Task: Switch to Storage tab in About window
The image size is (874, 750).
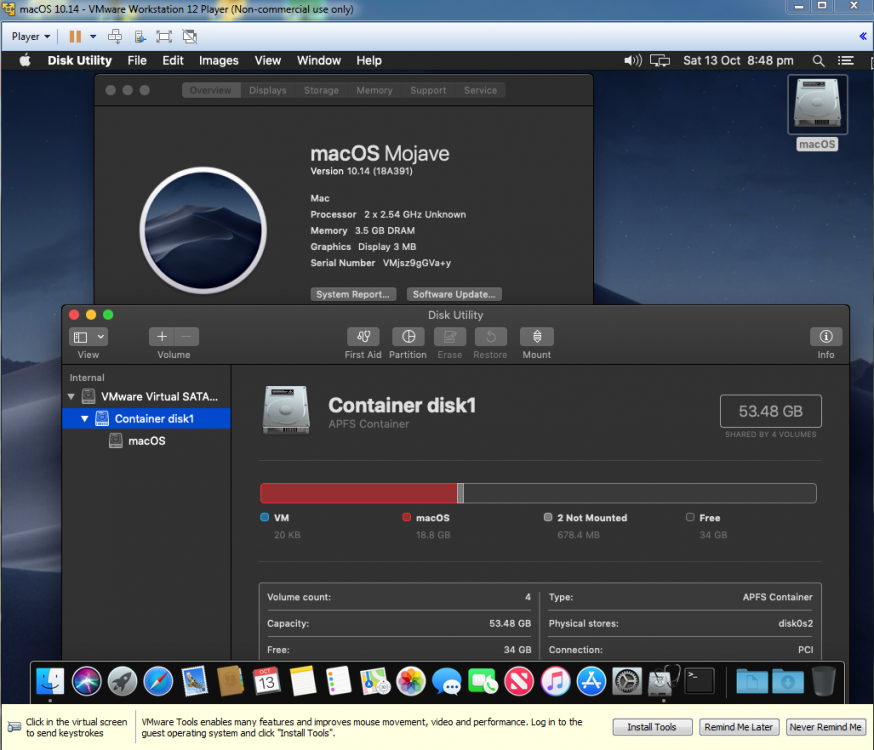Action: pos(321,90)
